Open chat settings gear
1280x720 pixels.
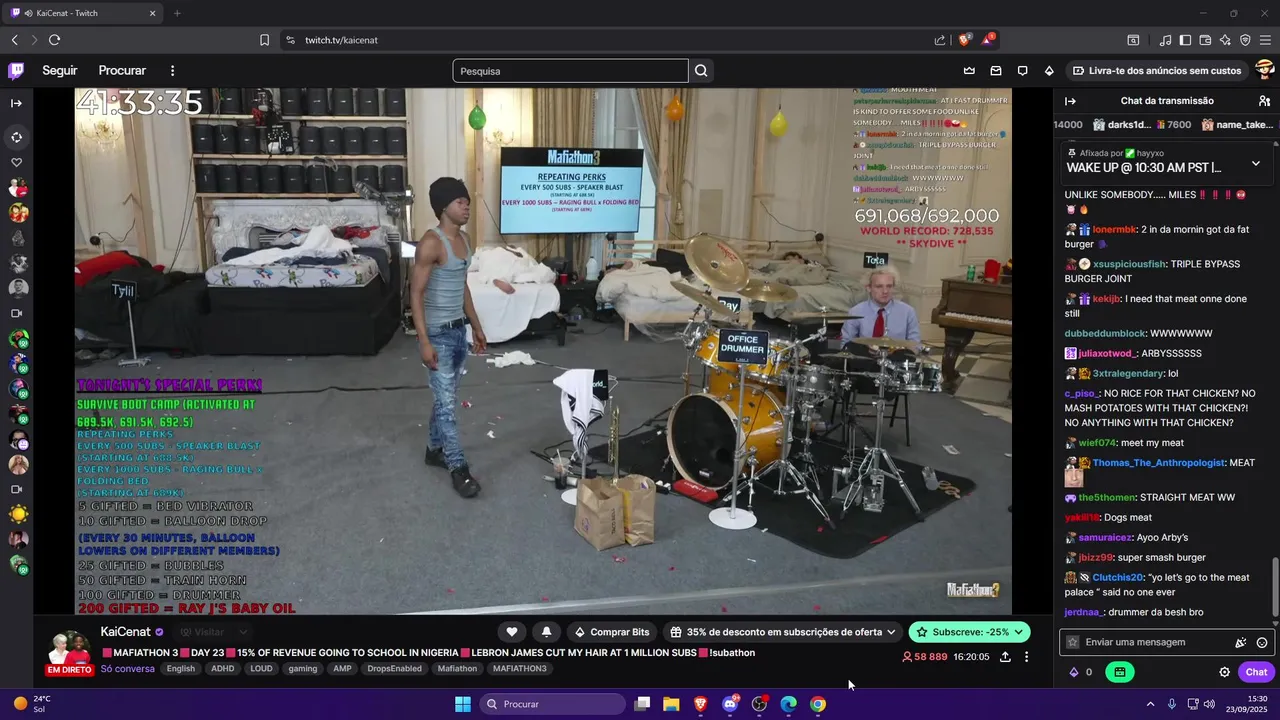tap(1224, 672)
